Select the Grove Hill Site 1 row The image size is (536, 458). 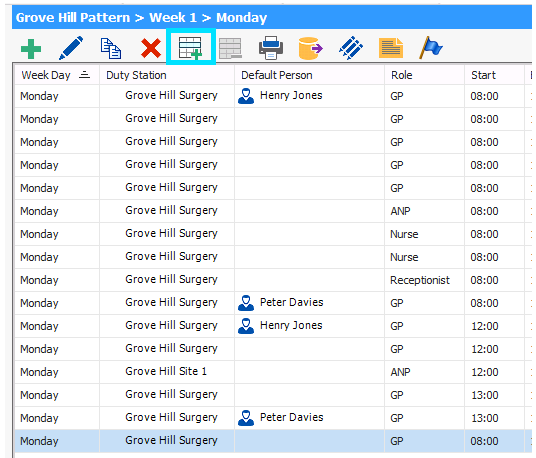click(273, 372)
